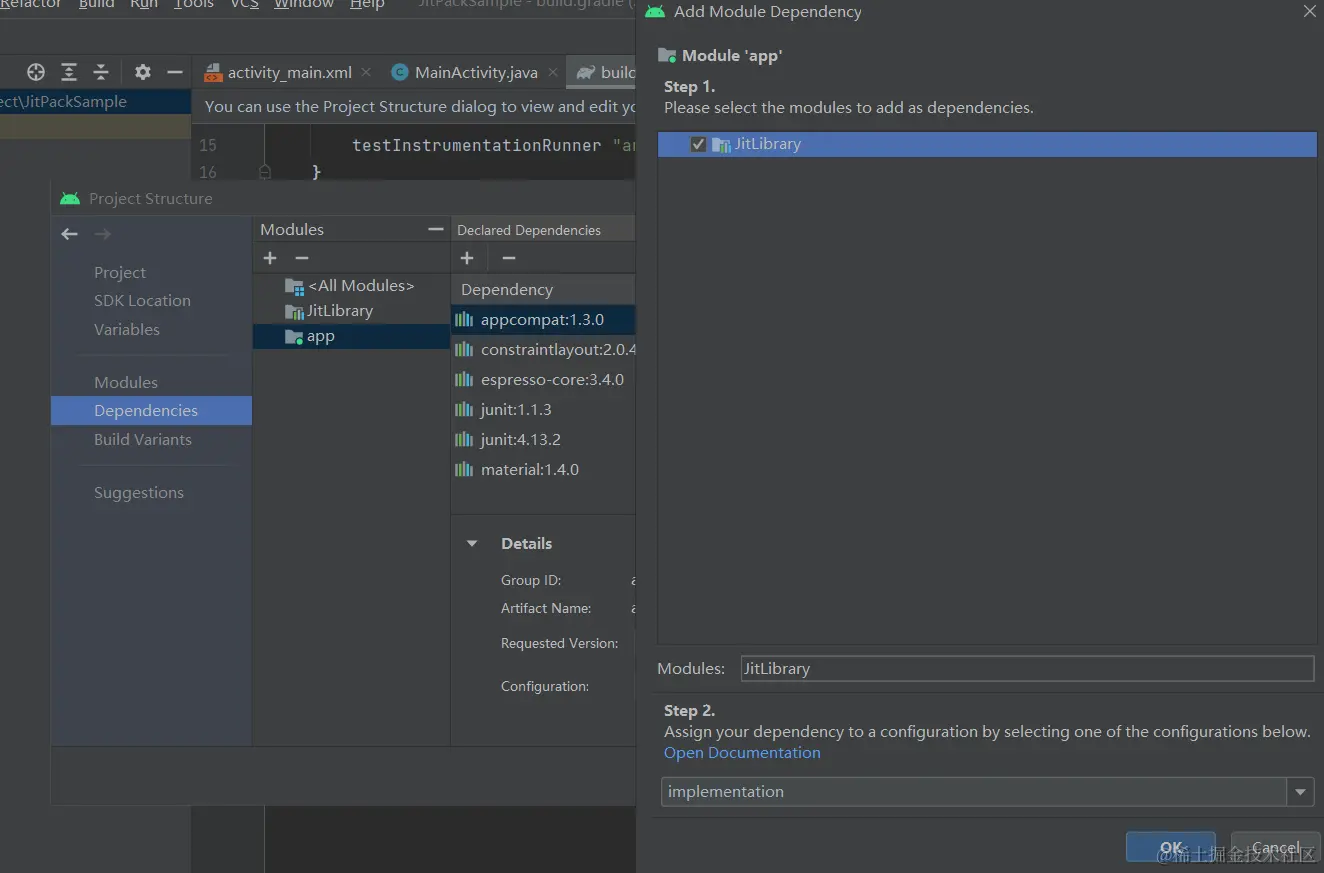This screenshot has height=873, width=1324.
Task: Open the VCS menu
Action: [244, 5]
